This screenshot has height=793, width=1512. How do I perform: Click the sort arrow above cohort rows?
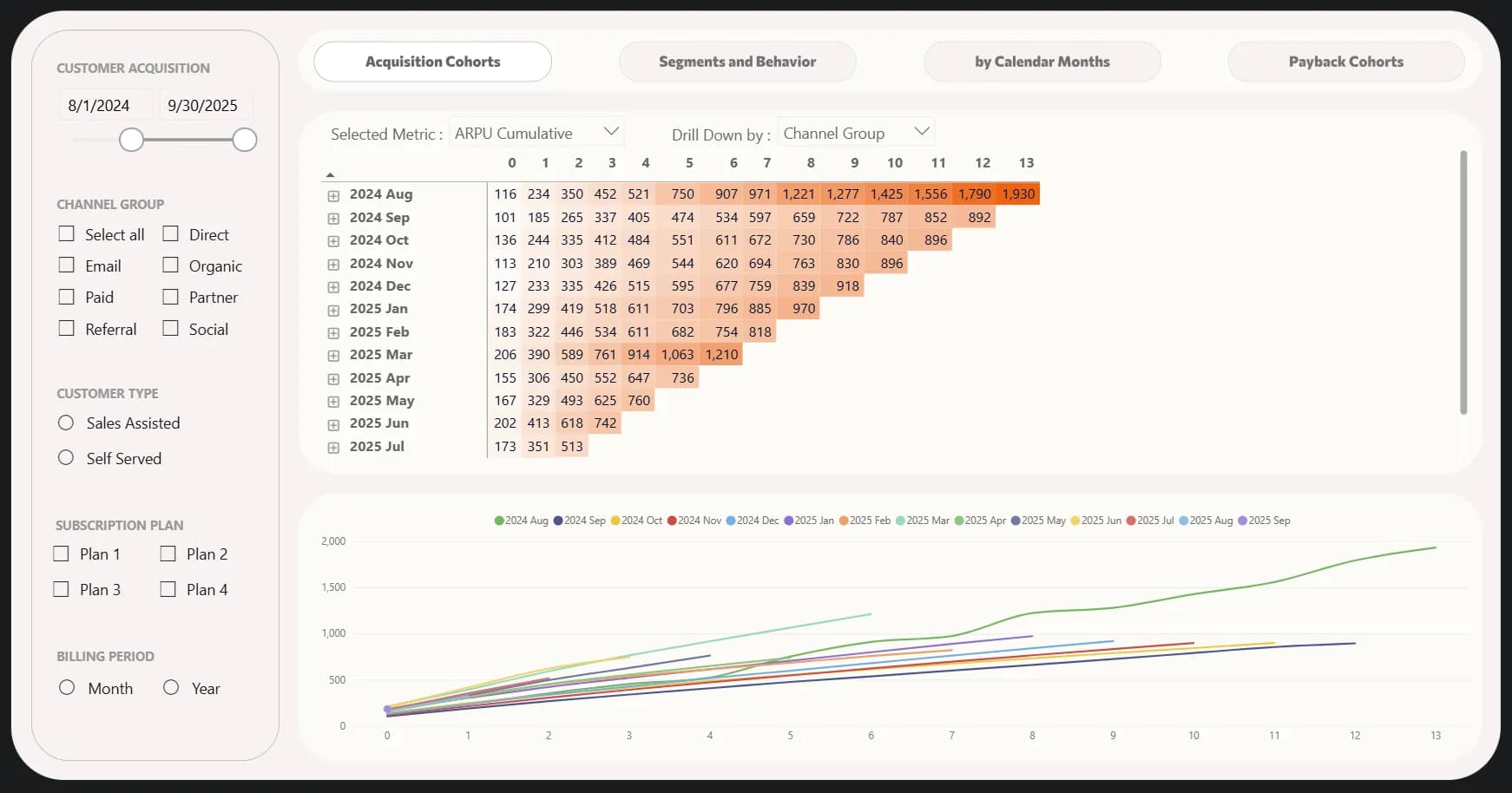pos(330,174)
